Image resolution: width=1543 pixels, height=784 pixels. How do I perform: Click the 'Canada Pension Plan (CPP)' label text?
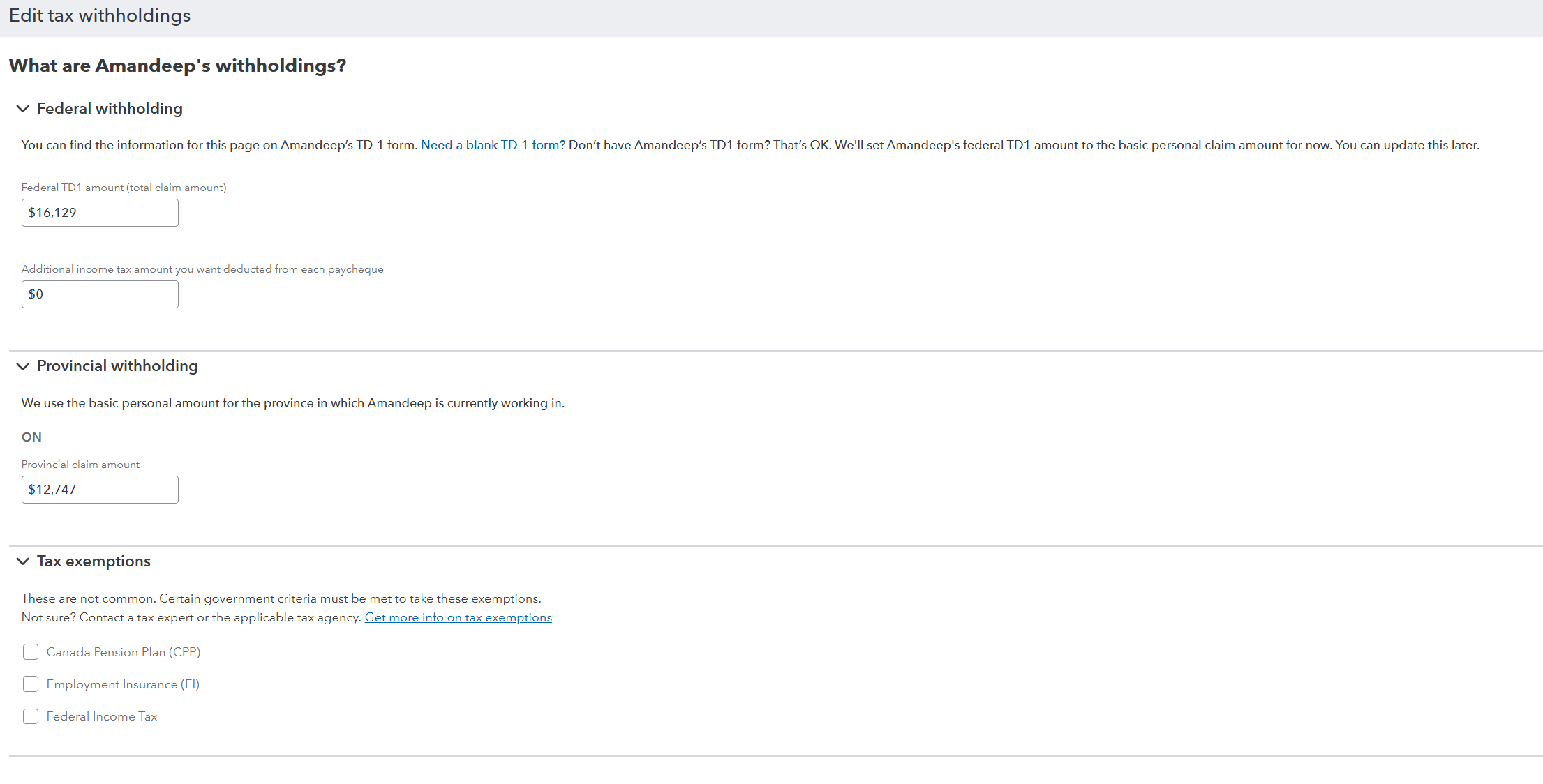pos(124,652)
